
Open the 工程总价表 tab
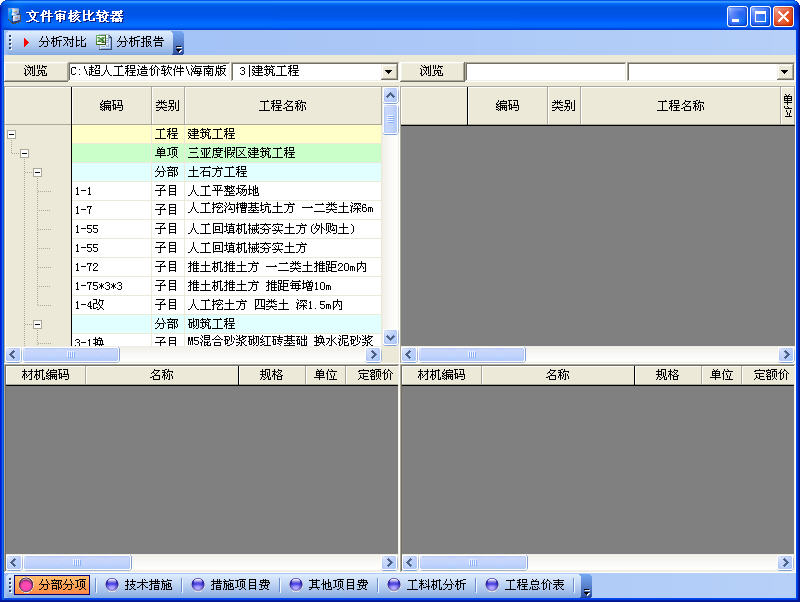524,584
